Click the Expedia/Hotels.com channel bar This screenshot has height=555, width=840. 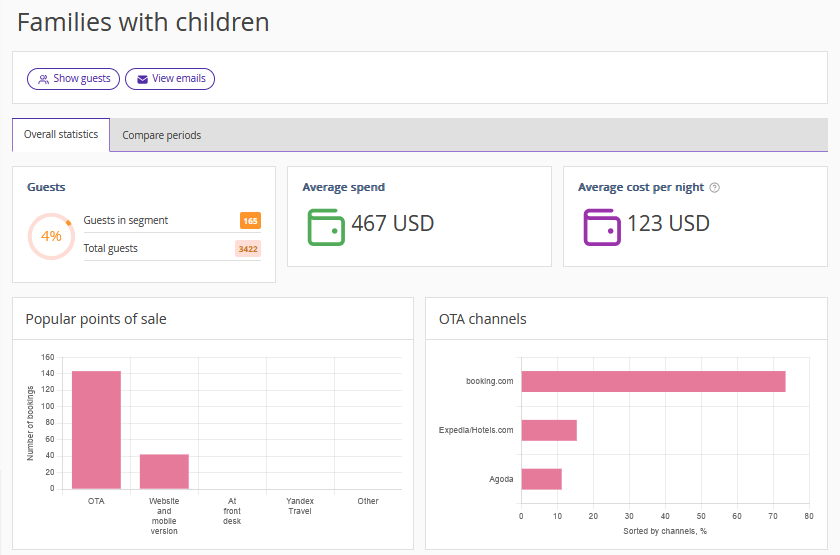tap(548, 430)
